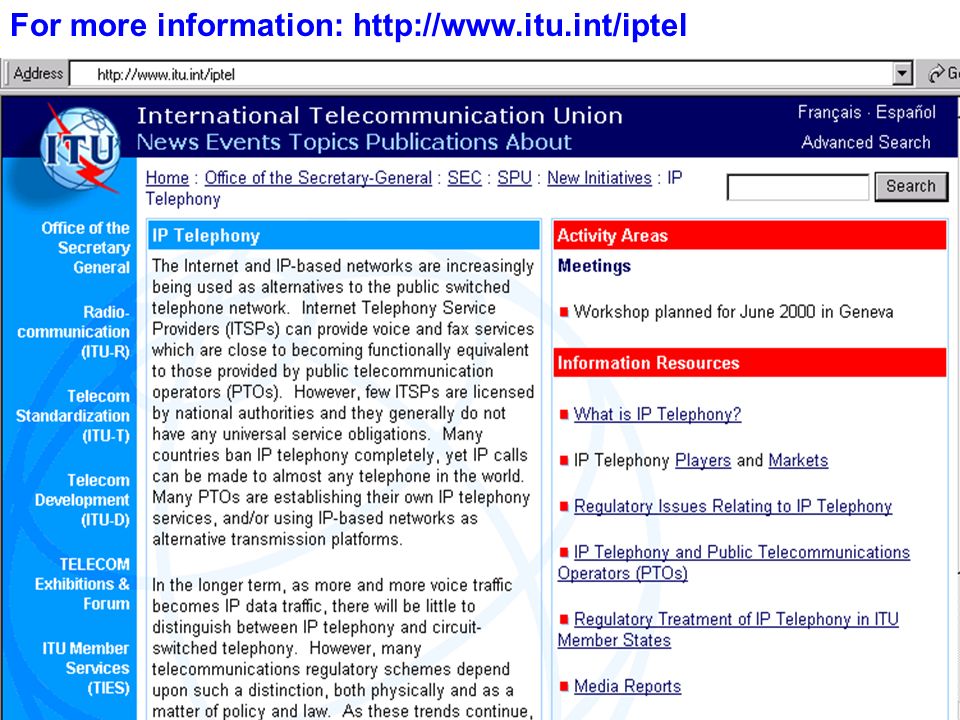Open ITU Member Services (TIES) sidebar item

tap(86, 668)
